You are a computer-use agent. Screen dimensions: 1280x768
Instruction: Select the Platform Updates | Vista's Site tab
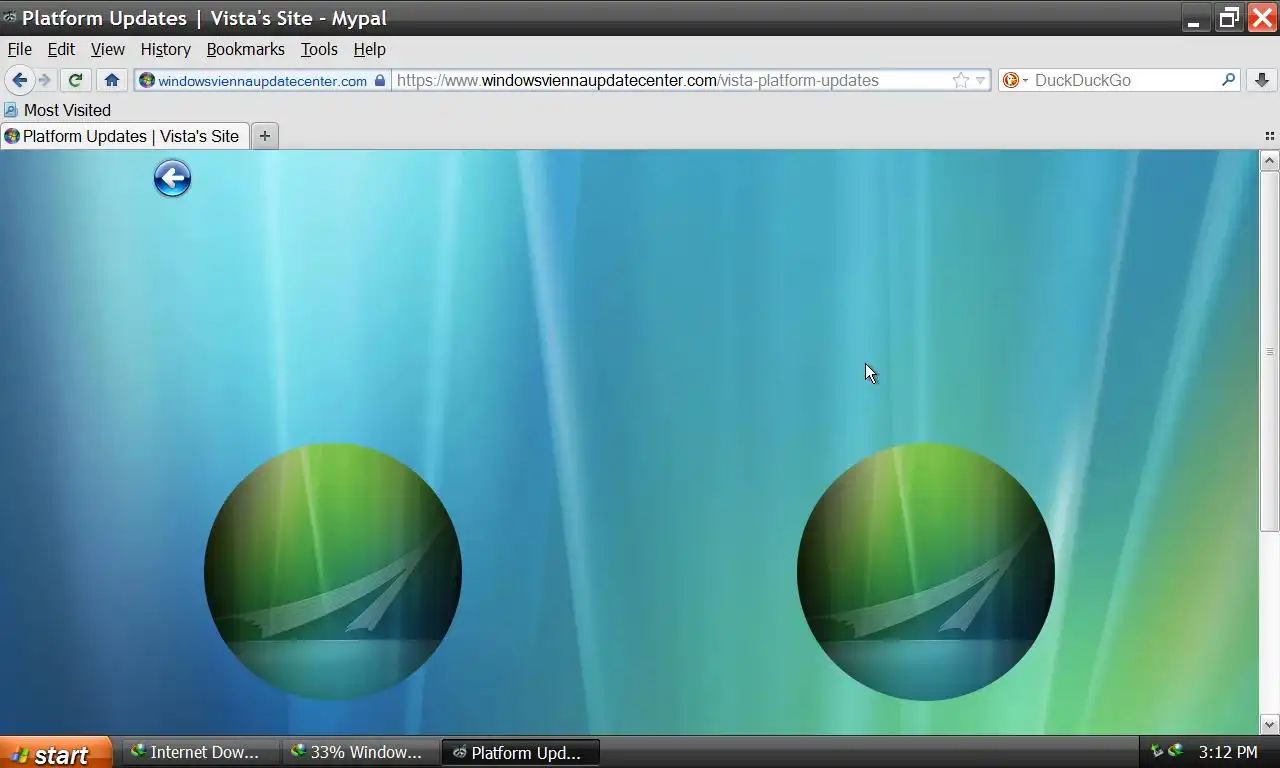point(125,136)
